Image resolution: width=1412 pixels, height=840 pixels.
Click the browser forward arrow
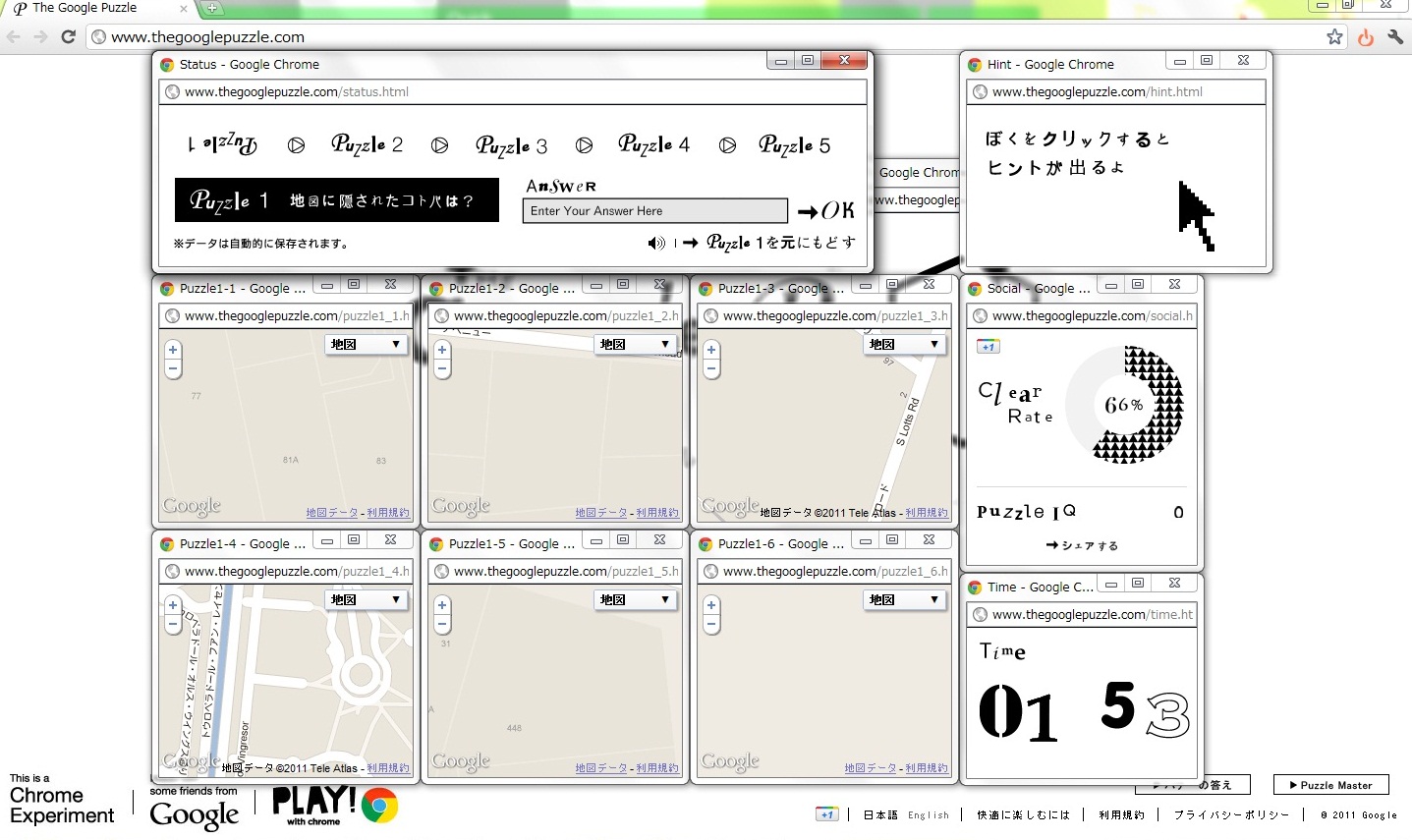(40, 36)
